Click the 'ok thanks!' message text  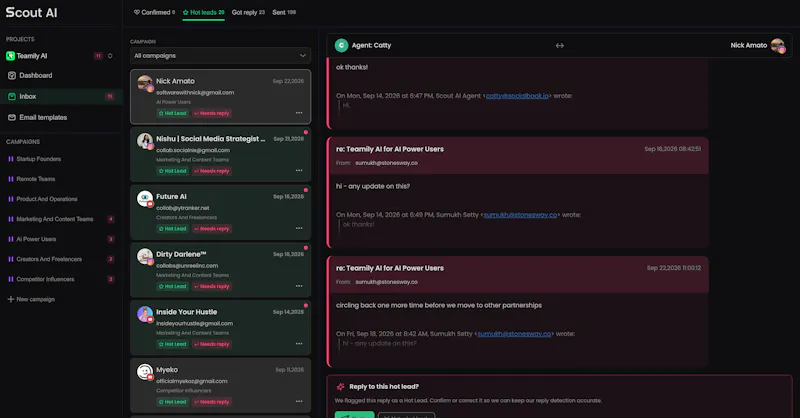point(352,67)
